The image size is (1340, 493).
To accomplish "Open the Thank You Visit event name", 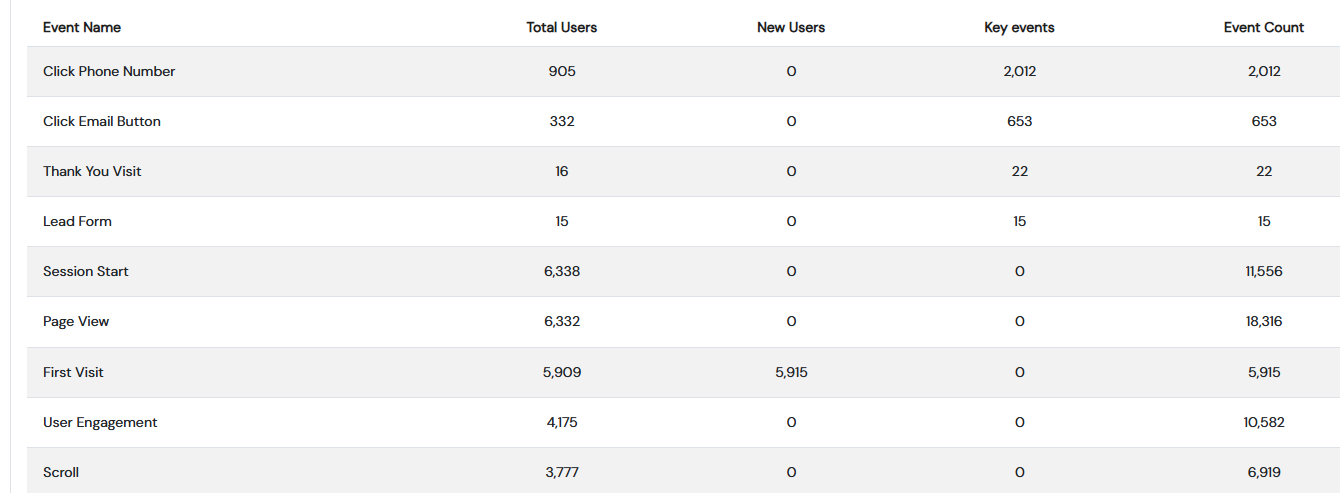I will [x=92, y=171].
